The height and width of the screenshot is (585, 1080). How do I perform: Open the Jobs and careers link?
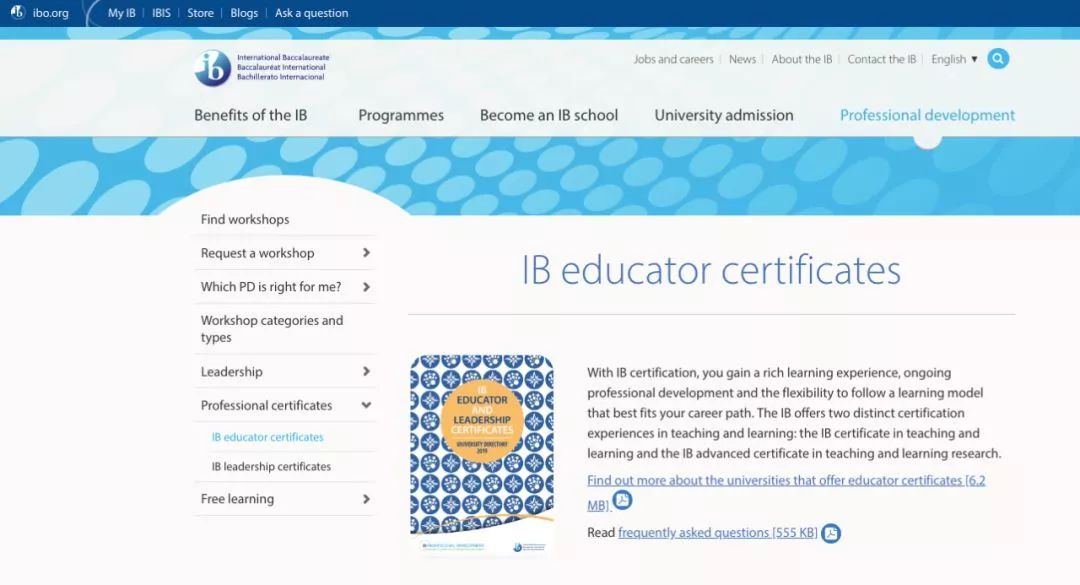pos(673,59)
